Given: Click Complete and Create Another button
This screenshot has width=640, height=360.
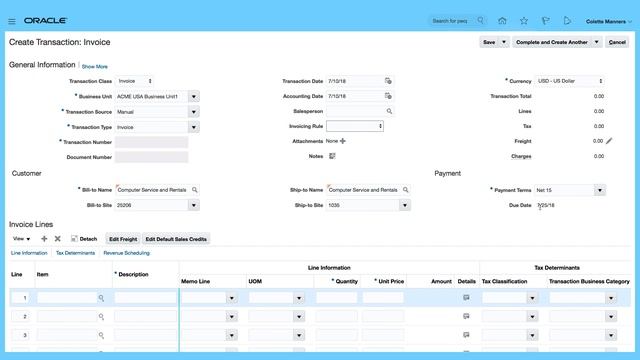Looking at the screenshot, I should coord(552,42).
